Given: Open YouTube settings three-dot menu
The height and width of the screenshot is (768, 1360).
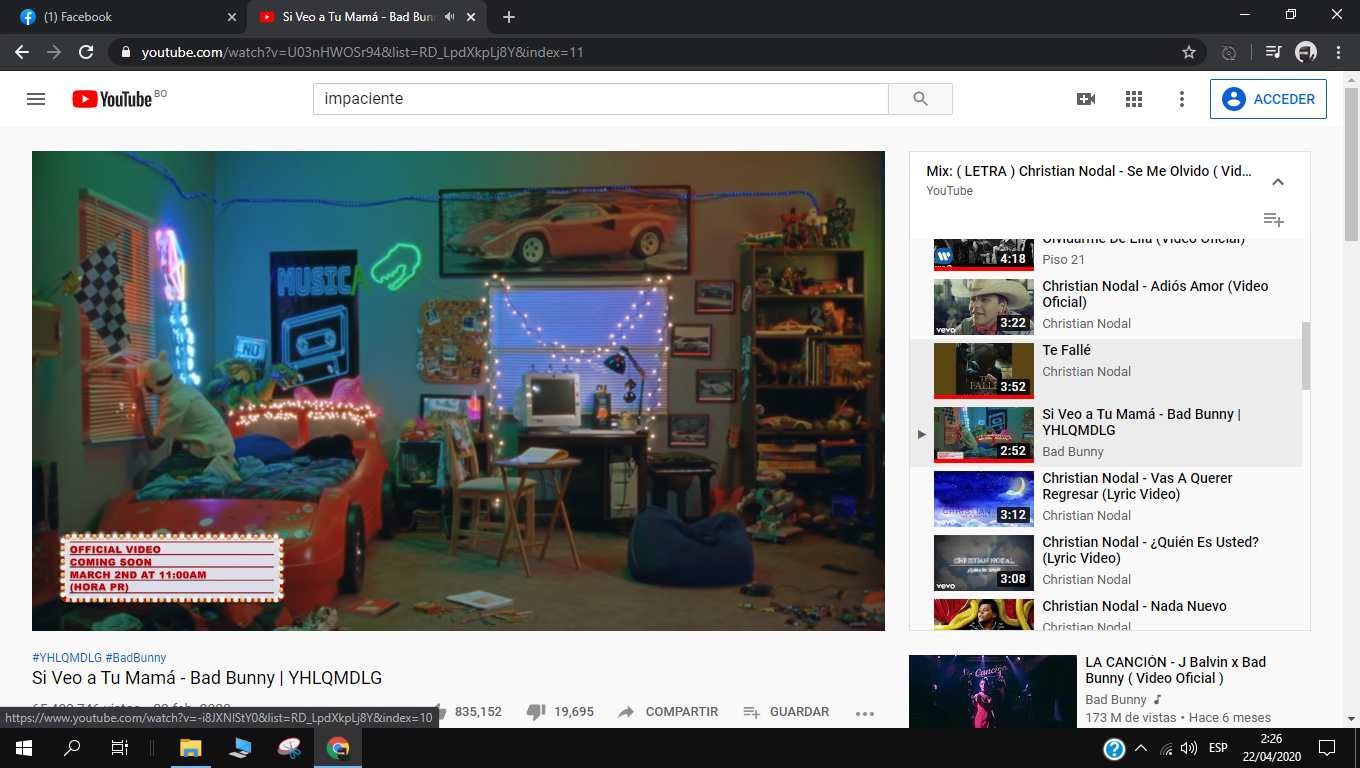Looking at the screenshot, I should (x=1182, y=99).
